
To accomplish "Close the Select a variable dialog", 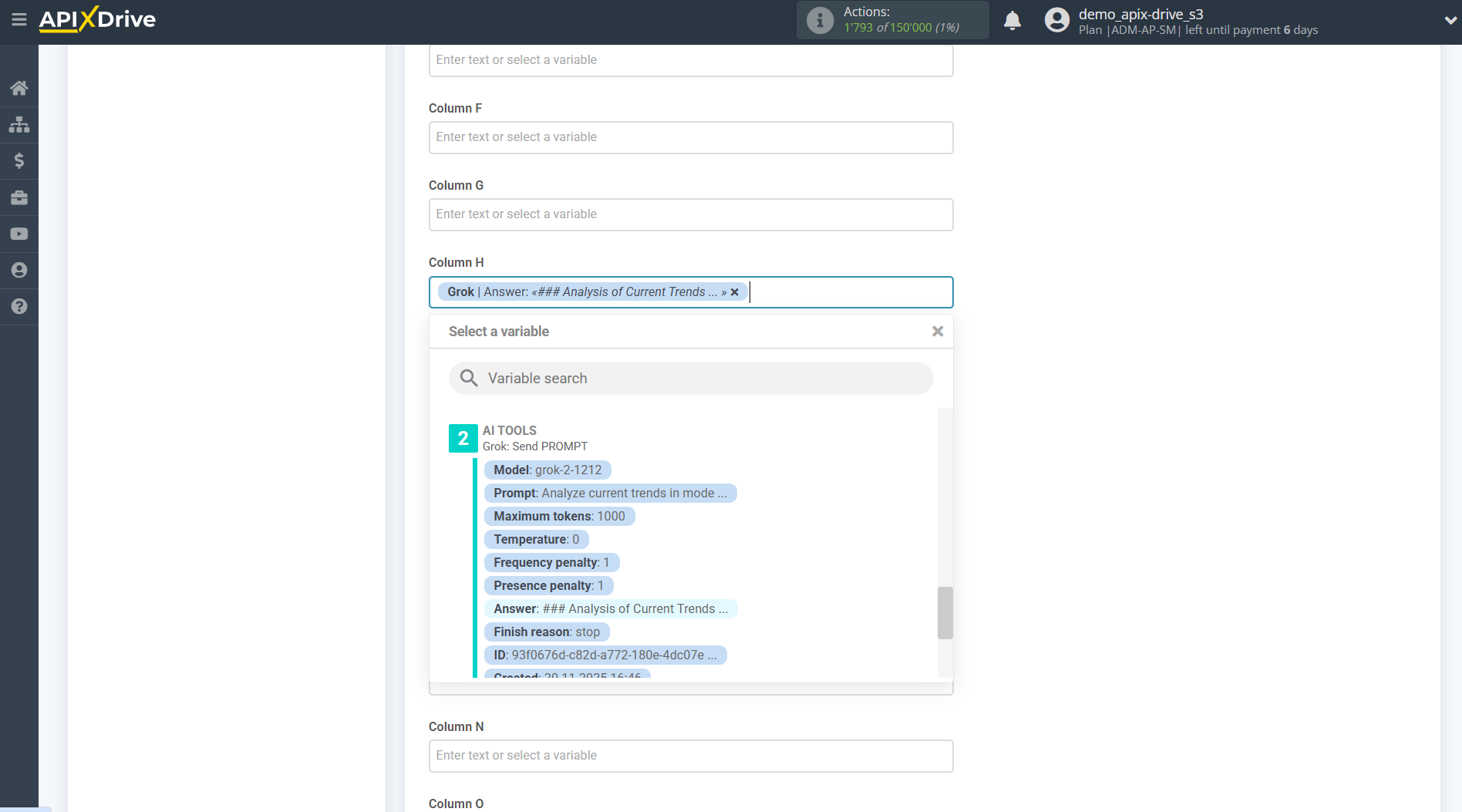I will [x=937, y=331].
